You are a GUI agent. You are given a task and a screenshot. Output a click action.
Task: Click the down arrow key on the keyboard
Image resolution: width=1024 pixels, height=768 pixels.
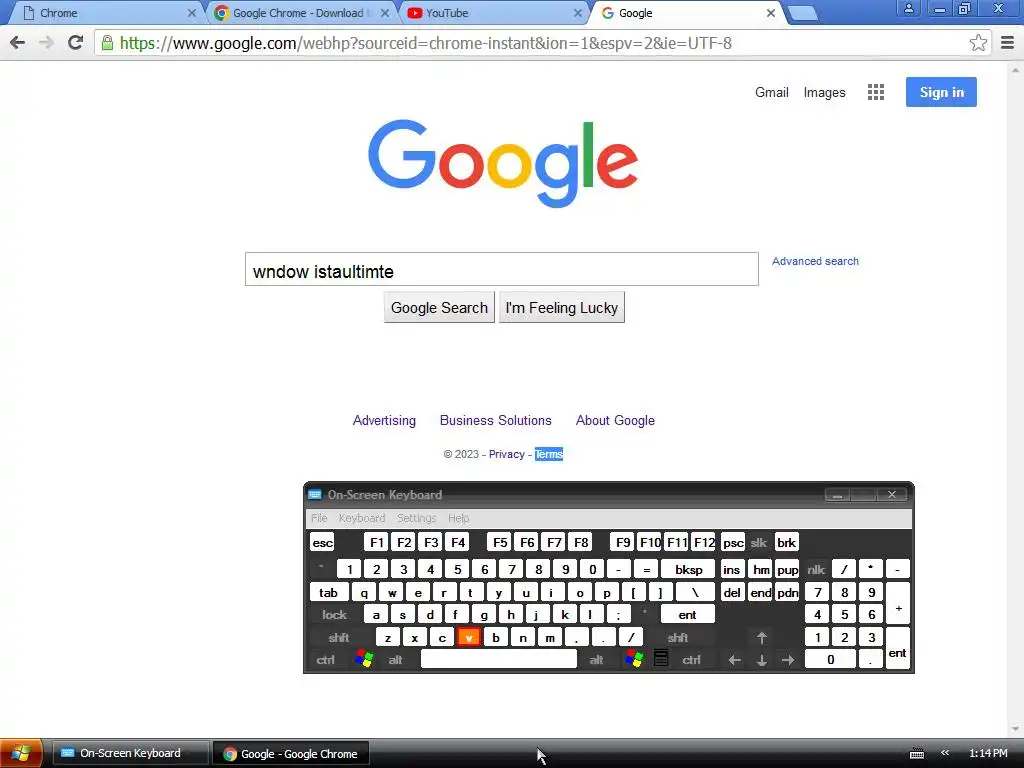pos(761,660)
